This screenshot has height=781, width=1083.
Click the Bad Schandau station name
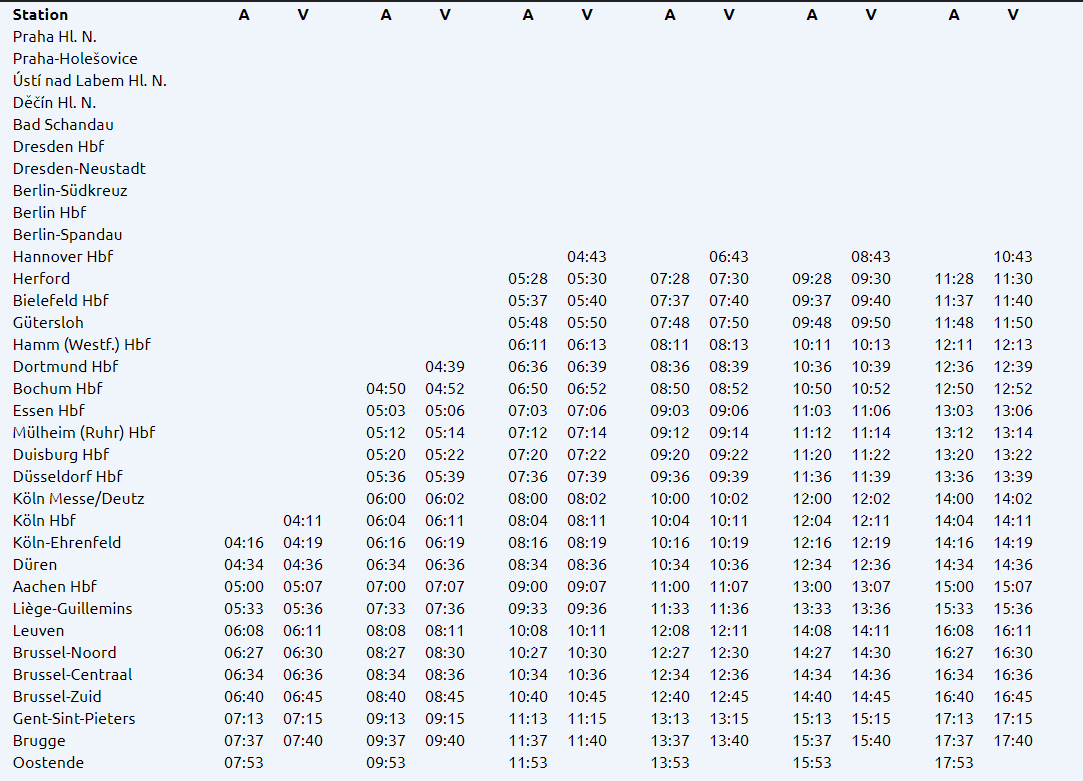[x=63, y=125]
